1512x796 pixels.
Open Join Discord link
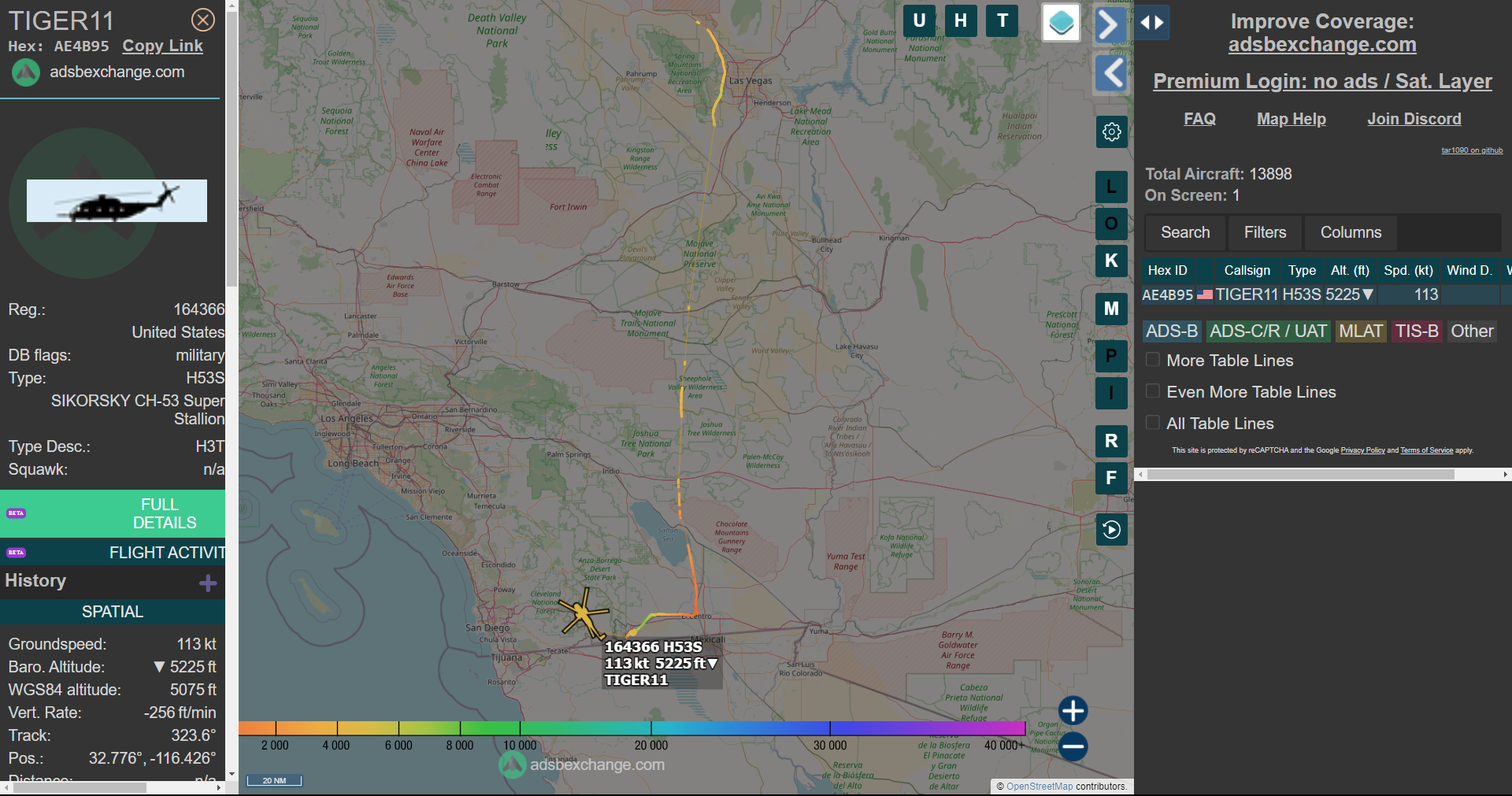[1414, 119]
